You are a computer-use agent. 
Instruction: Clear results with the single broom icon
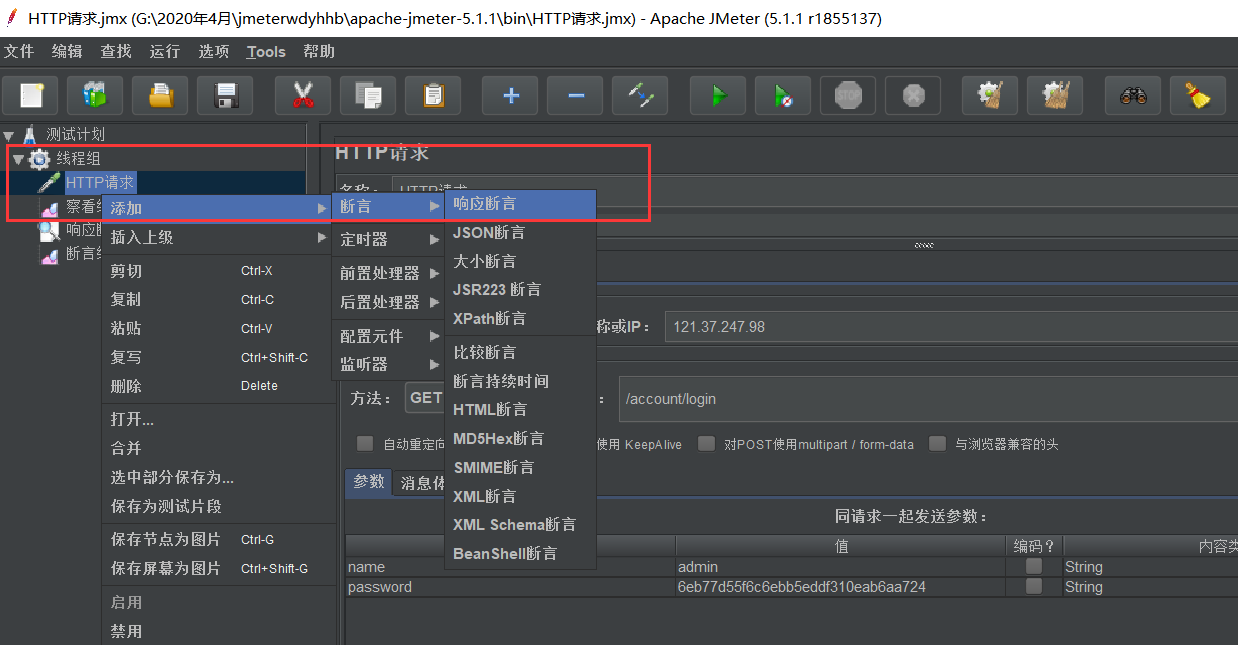pos(990,96)
